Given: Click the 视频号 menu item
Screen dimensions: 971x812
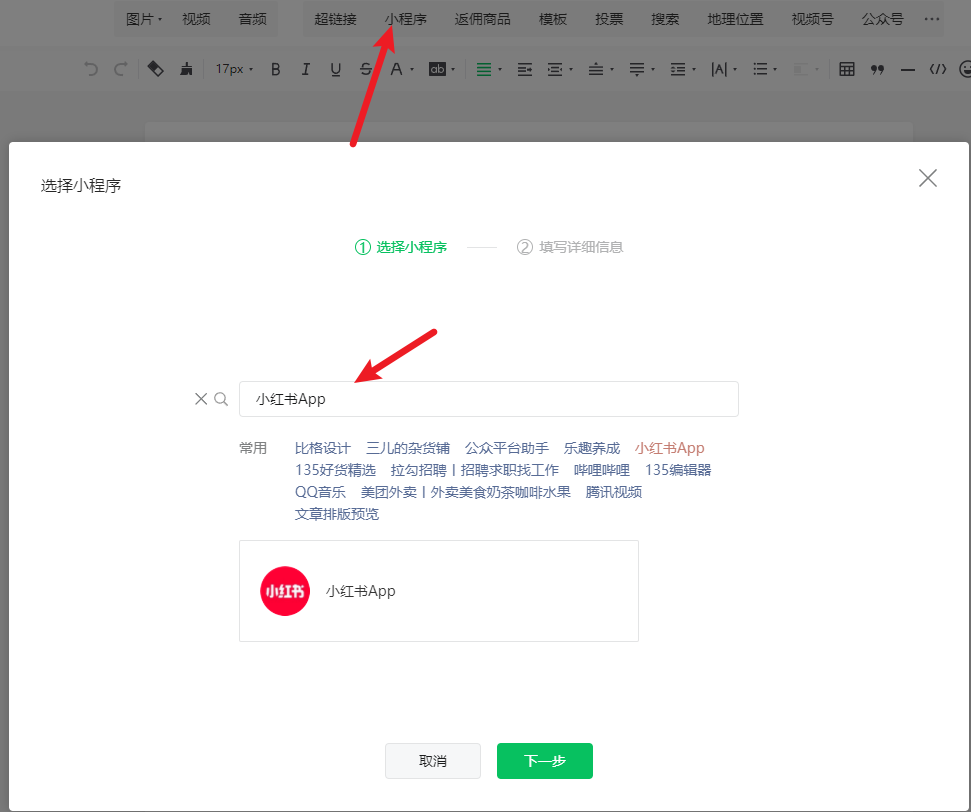Looking at the screenshot, I should click(812, 19).
